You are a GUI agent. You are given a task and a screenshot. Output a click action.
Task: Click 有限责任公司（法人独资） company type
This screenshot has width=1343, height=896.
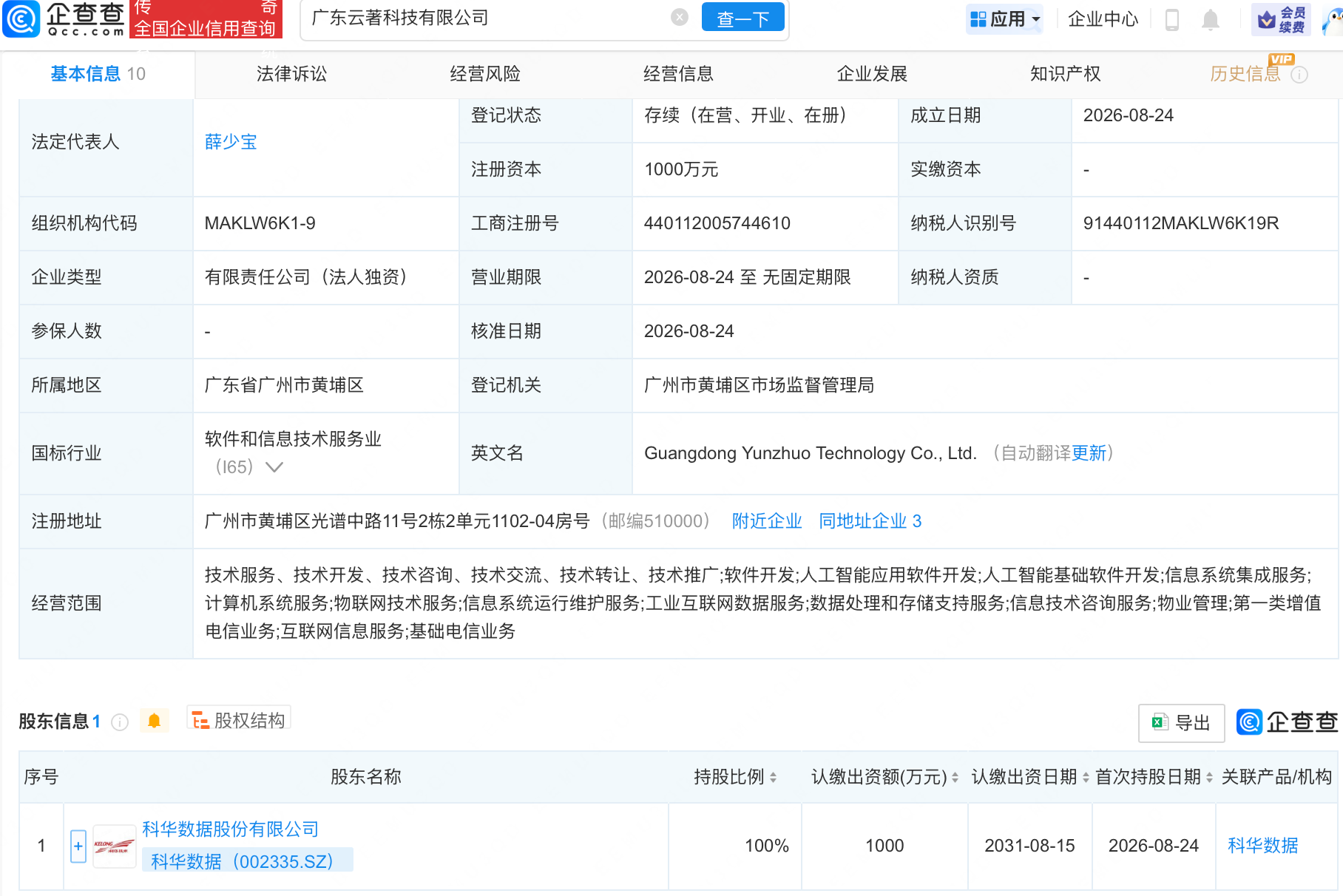pyautogui.click(x=310, y=277)
